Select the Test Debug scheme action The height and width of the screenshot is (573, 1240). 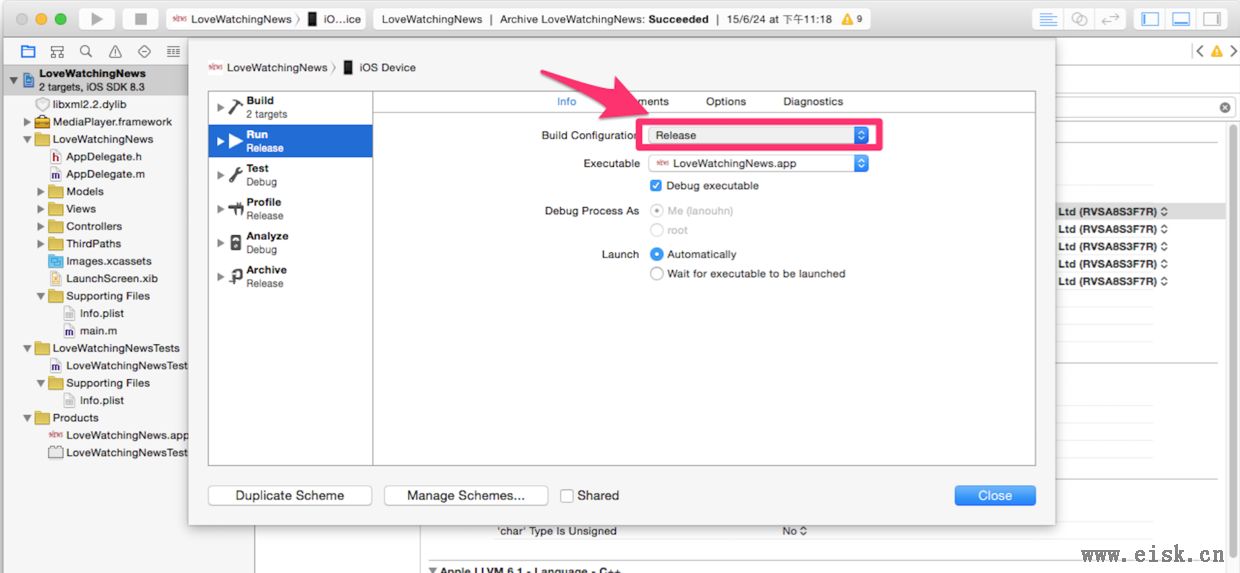pyautogui.click(x=290, y=175)
